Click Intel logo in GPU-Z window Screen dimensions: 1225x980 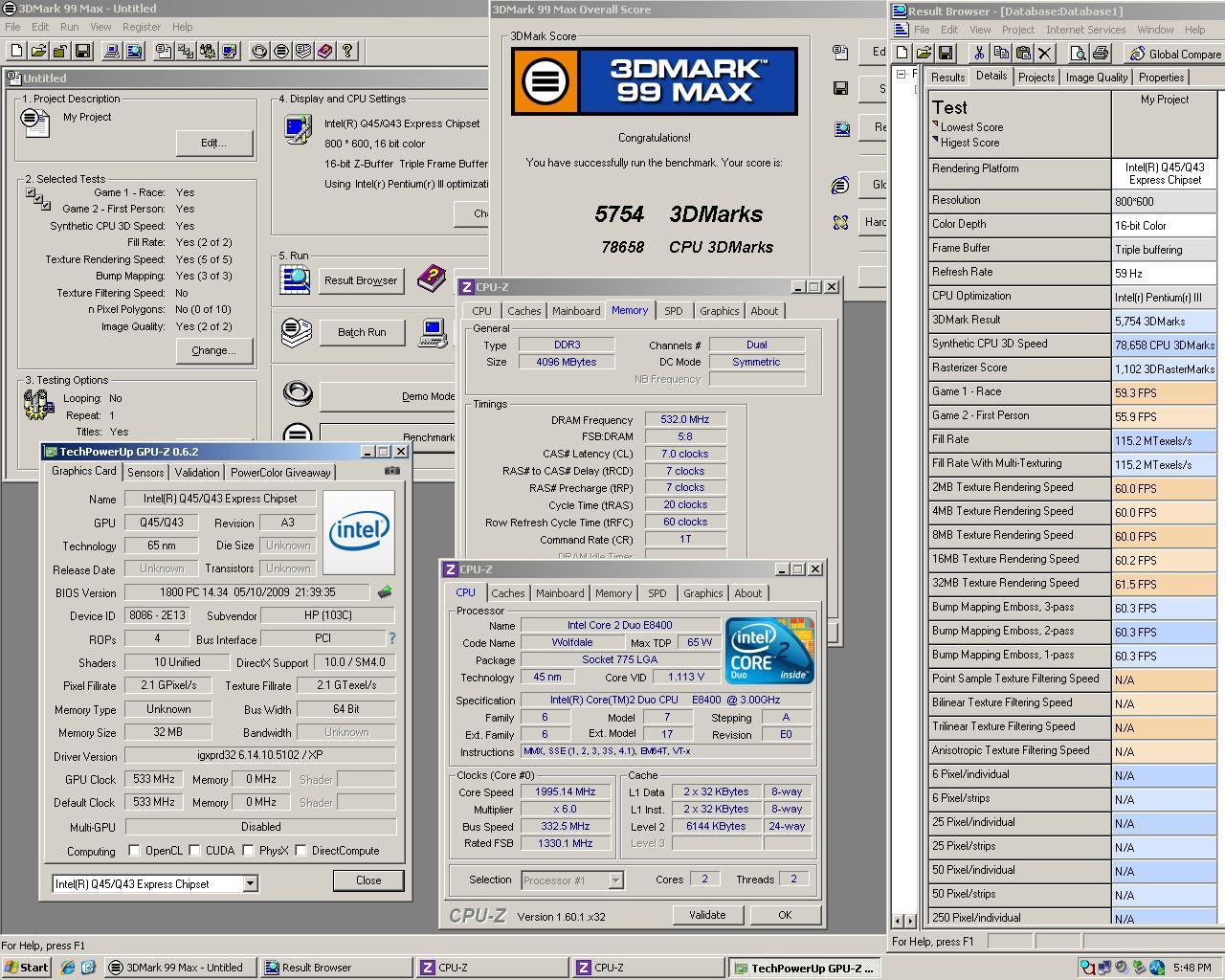359,531
